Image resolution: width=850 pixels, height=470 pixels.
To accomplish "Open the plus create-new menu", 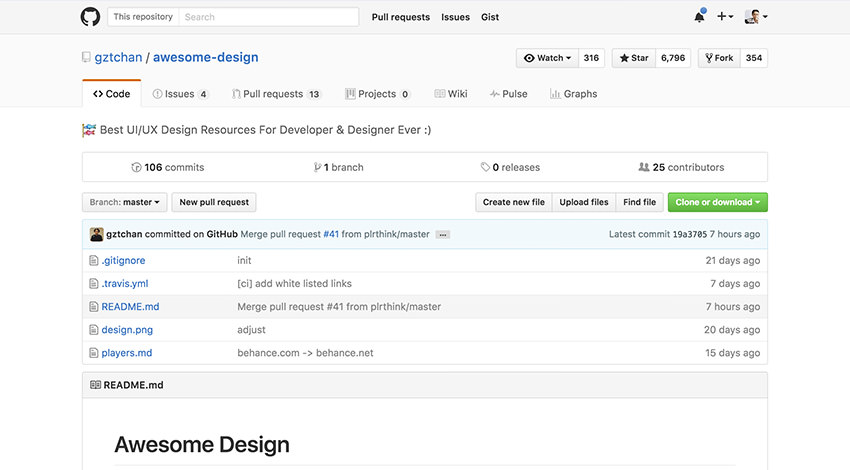I will click(725, 17).
